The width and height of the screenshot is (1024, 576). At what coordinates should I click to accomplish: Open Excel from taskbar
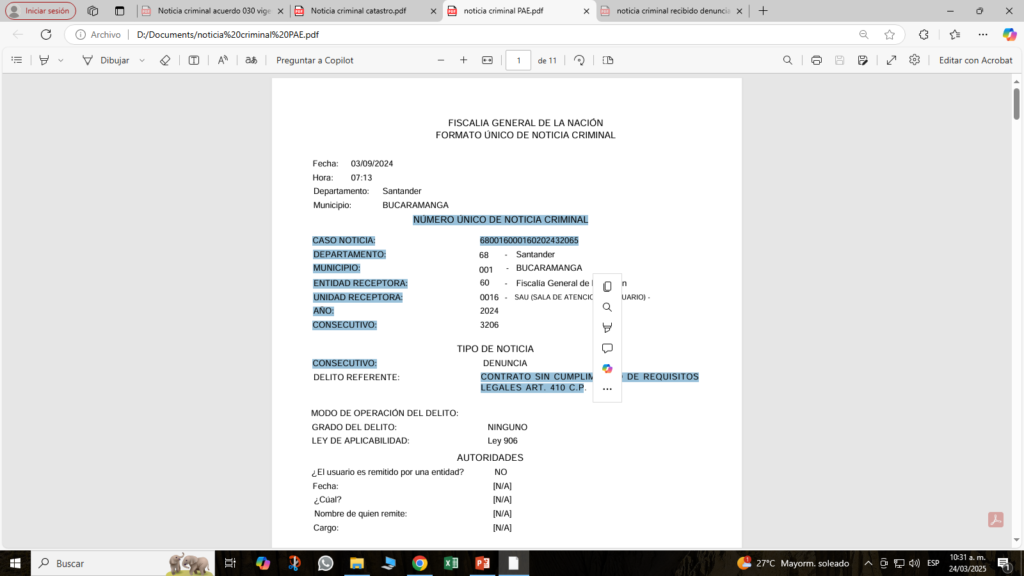click(x=451, y=563)
